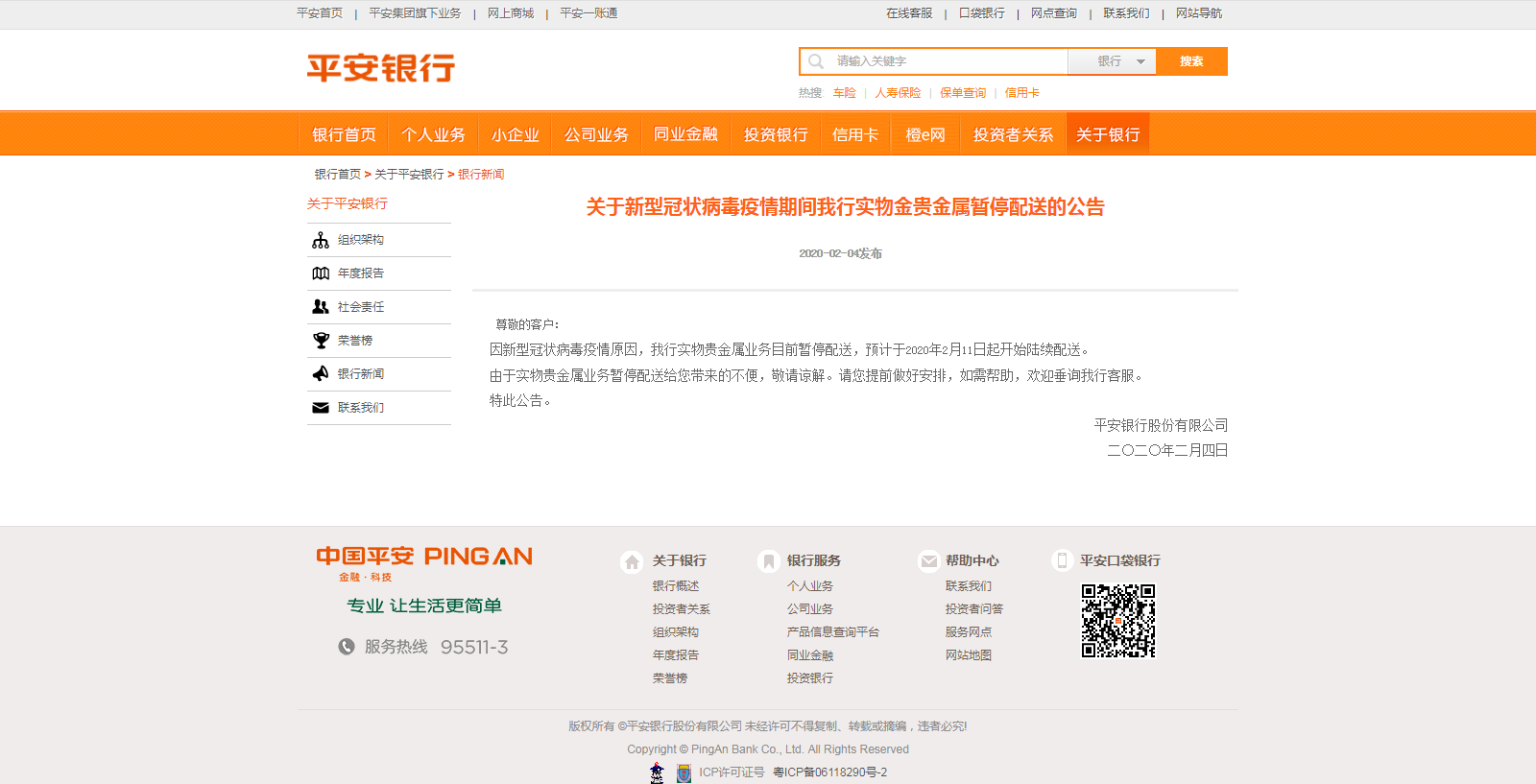Click 关于平安银行 in the breadcrumb
Image resolution: width=1536 pixels, height=784 pixels.
point(409,175)
